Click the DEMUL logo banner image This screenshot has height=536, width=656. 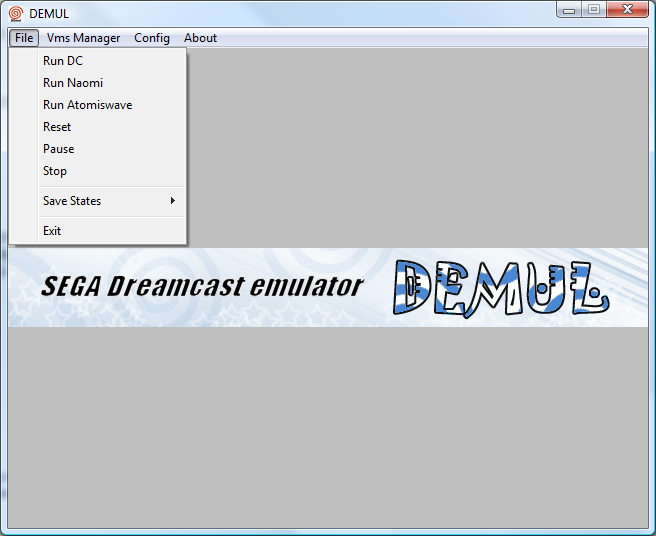pyautogui.click(x=328, y=287)
